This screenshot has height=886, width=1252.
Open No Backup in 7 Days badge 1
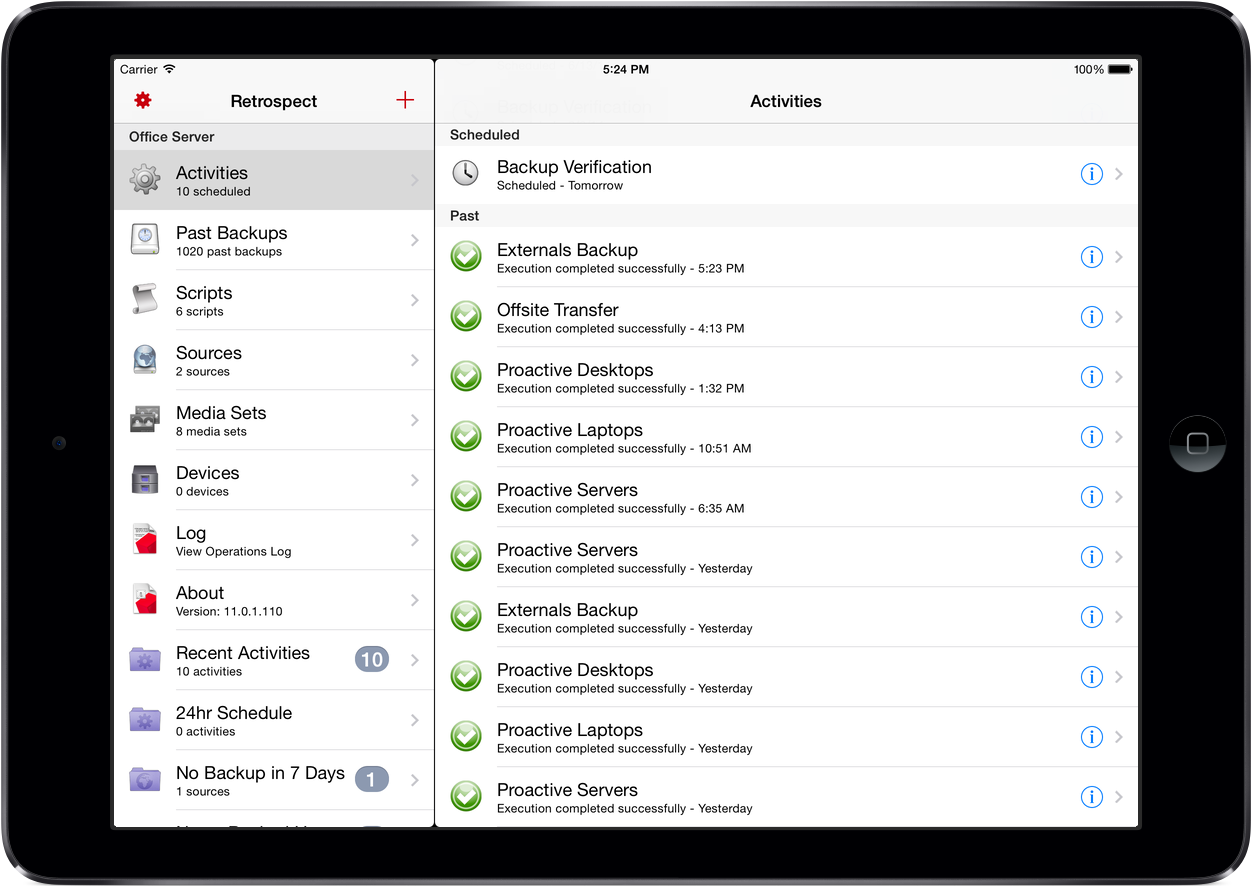click(372, 779)
